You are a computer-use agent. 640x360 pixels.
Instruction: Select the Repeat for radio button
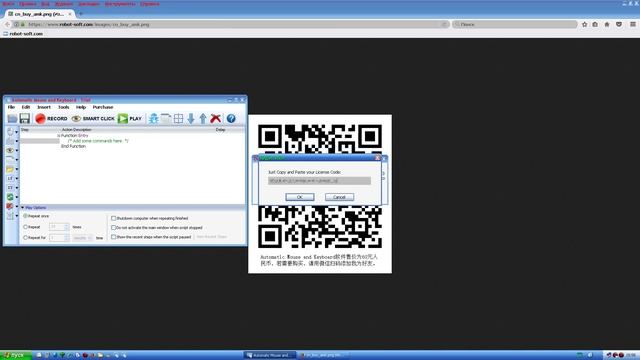click(25, 238)
